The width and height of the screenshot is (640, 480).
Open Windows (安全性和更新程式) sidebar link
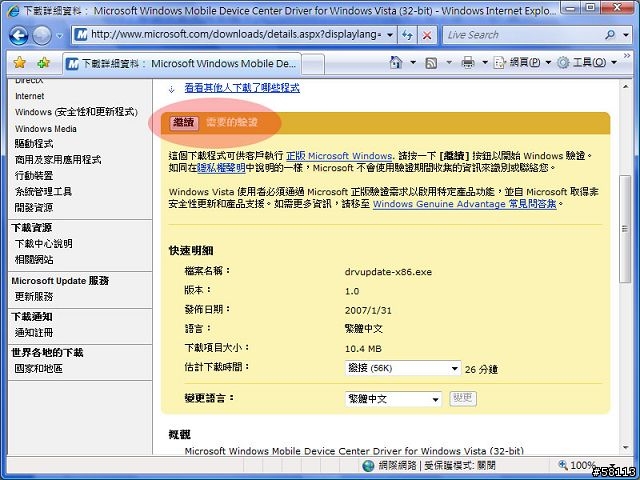point(76,112)
